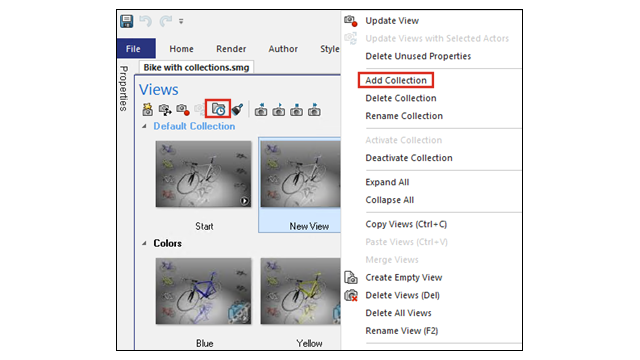Open the Properties side panel tab

pos(124,88)
